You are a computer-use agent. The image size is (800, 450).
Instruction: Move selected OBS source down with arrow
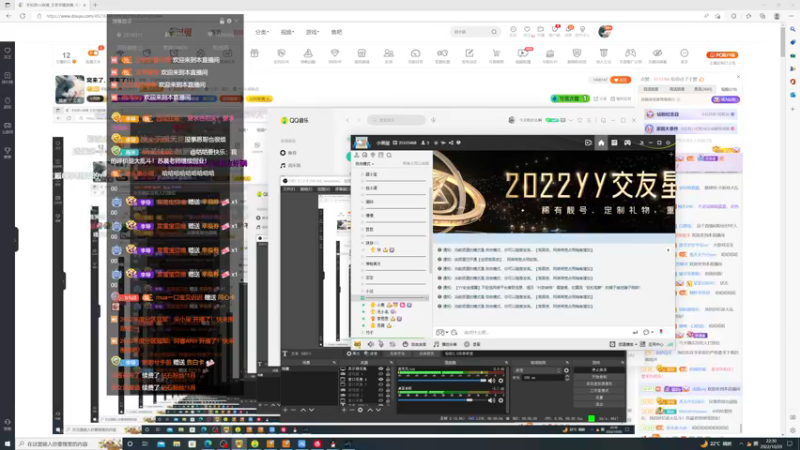click(x=378, y=410)
